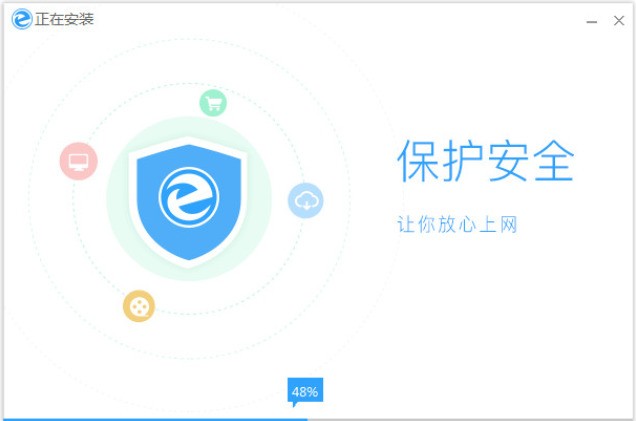The width and height of the screenshot is (636, 421).
Task: Click the 让你放心上网 subtitle text
Action: (x=457, y=224)
